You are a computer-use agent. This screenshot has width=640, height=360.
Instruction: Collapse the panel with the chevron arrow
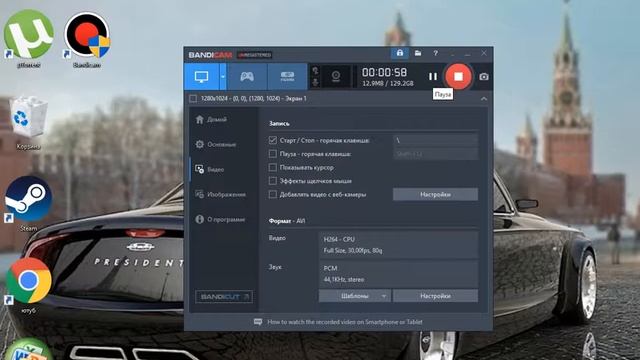tap(484, 99)
